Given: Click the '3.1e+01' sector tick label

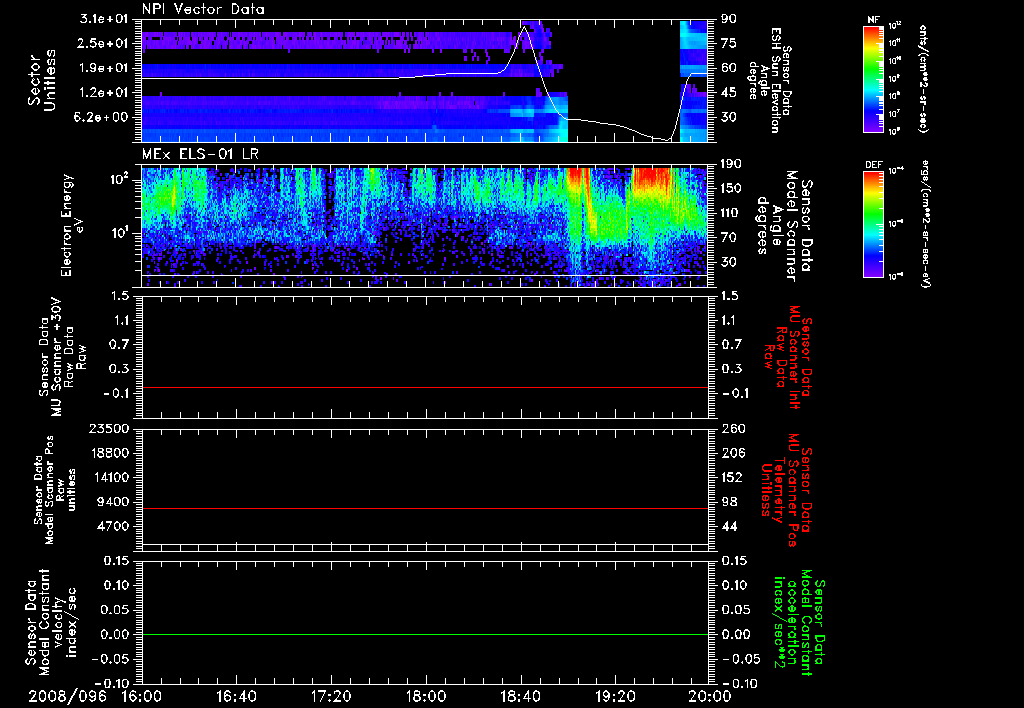Looking at the screenshot, I should [104, 19].
